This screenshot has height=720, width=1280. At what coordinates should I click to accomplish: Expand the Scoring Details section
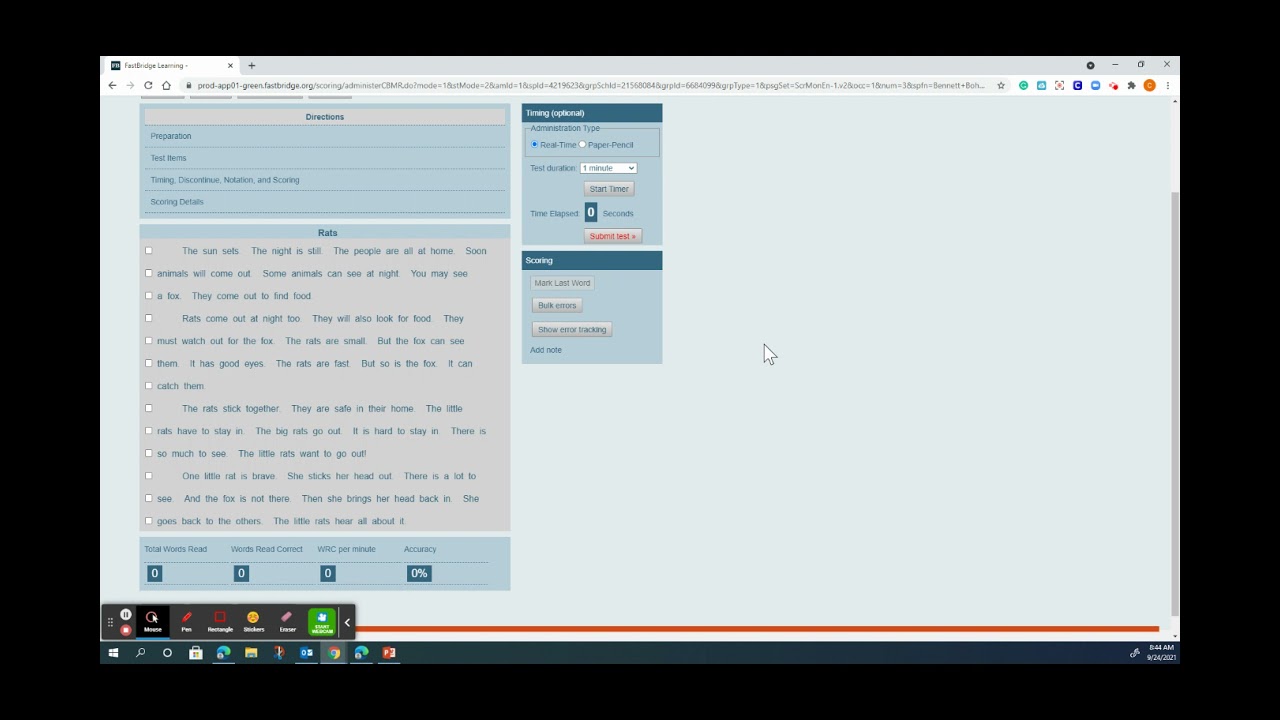point(177,202)
